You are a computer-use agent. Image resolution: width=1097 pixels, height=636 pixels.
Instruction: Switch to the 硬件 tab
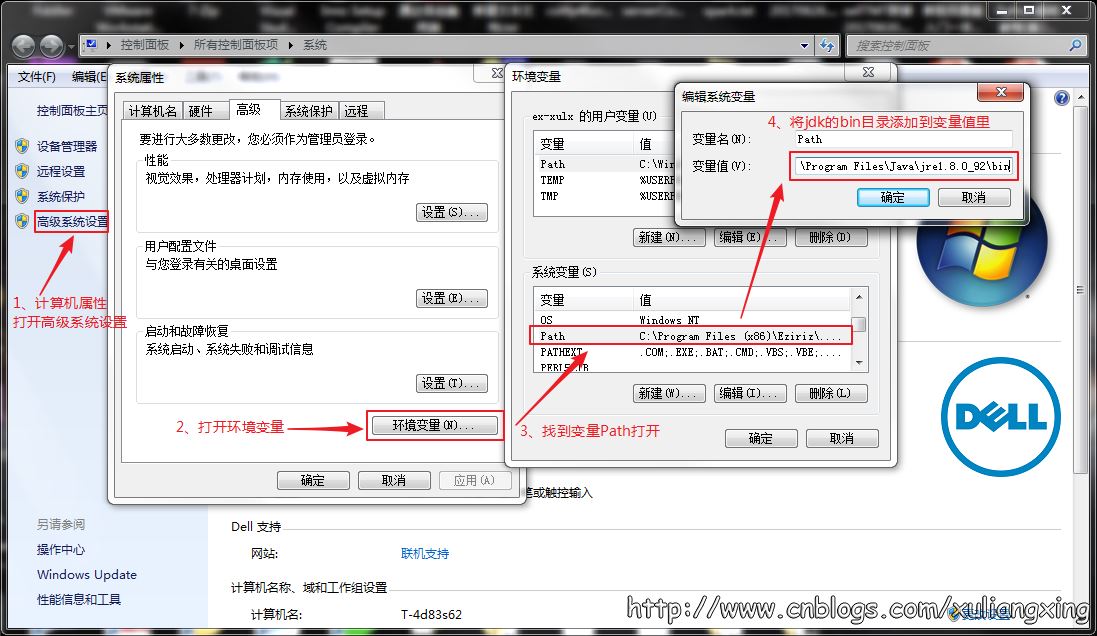coord(201,111)
